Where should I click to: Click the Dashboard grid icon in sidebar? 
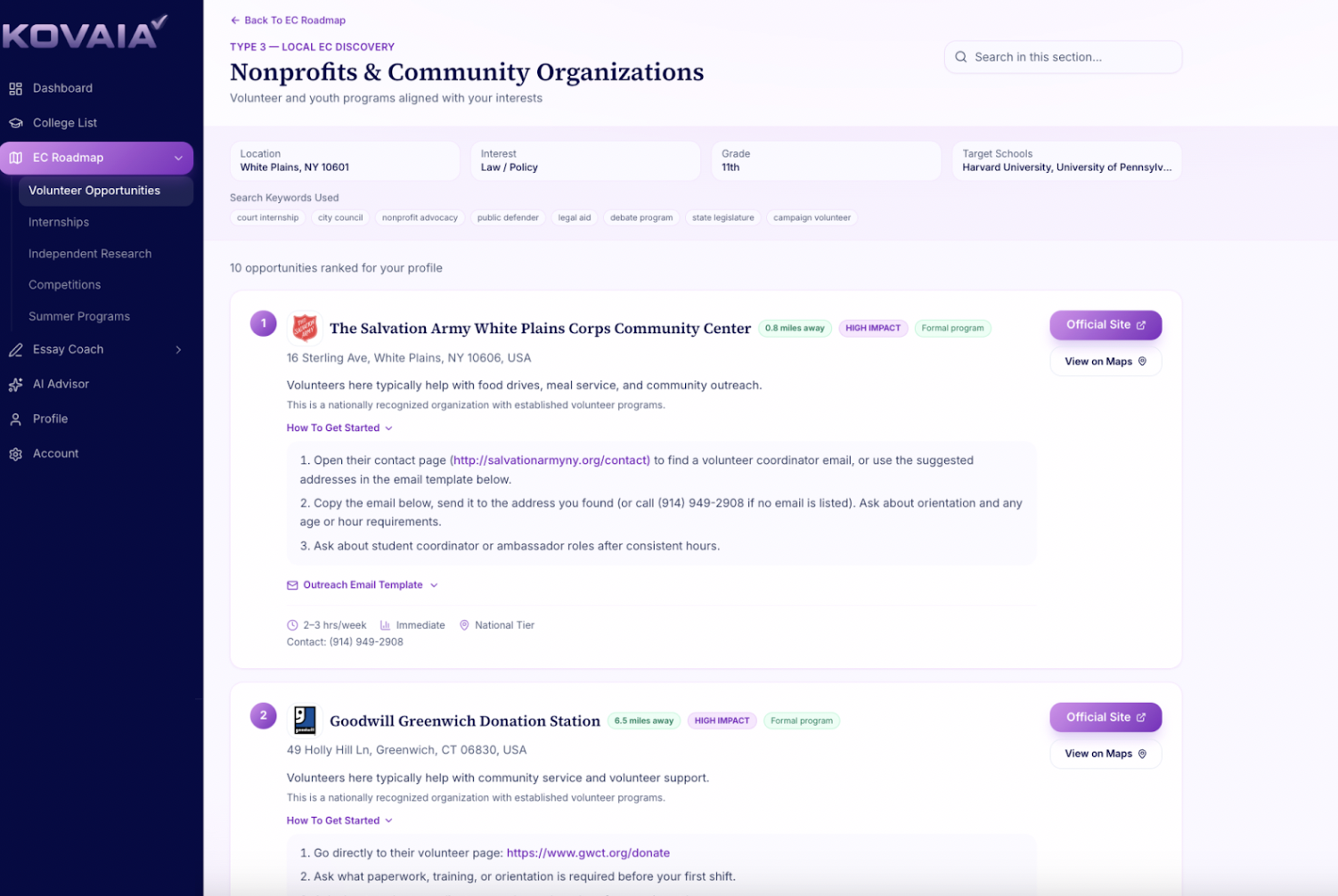[x=15, y=88]
